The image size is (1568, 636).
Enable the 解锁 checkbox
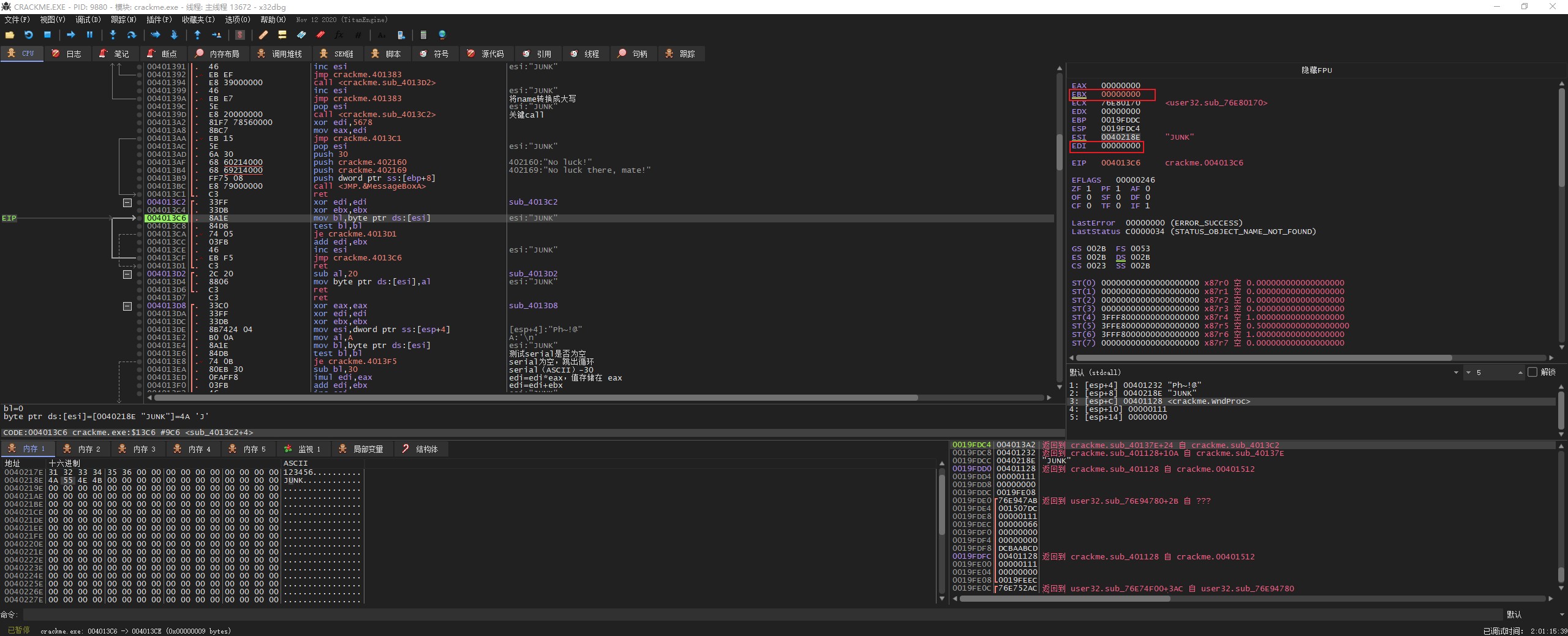1532,372
